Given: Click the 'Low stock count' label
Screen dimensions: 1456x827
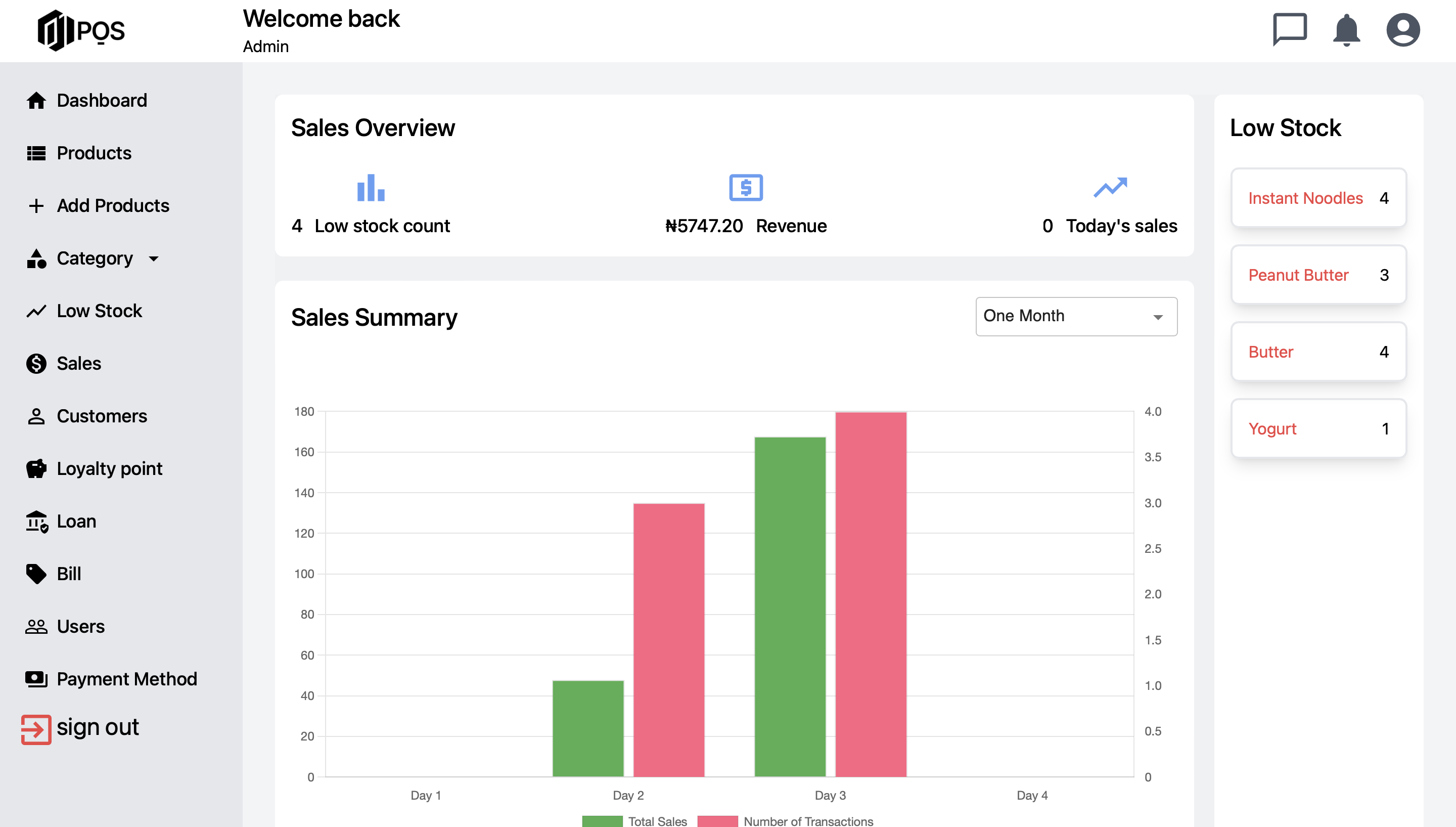Looking at the screenshot, I should coord(382,226).
